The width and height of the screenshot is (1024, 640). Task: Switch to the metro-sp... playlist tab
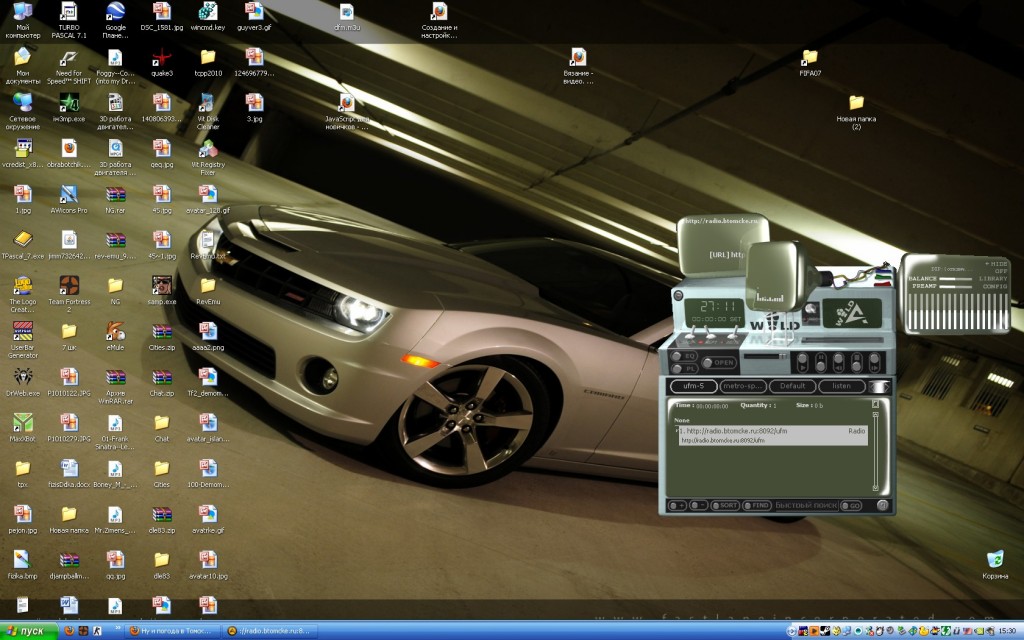pos(741,386)
